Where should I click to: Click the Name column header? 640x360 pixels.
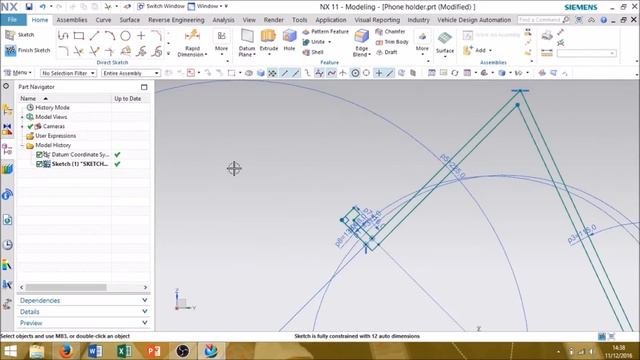pos(64,98)
